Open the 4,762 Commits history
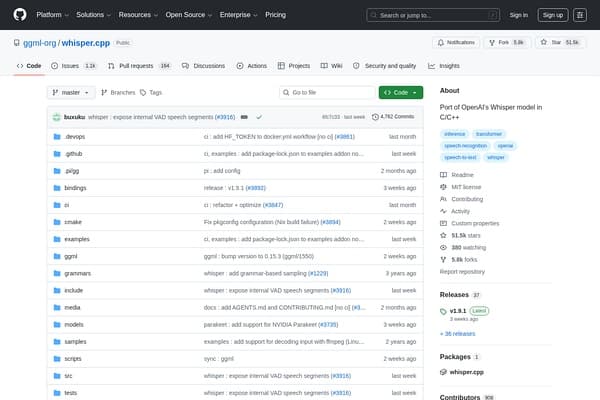The height and width of the screenshot is (400, 600). [x=393, y=117]
